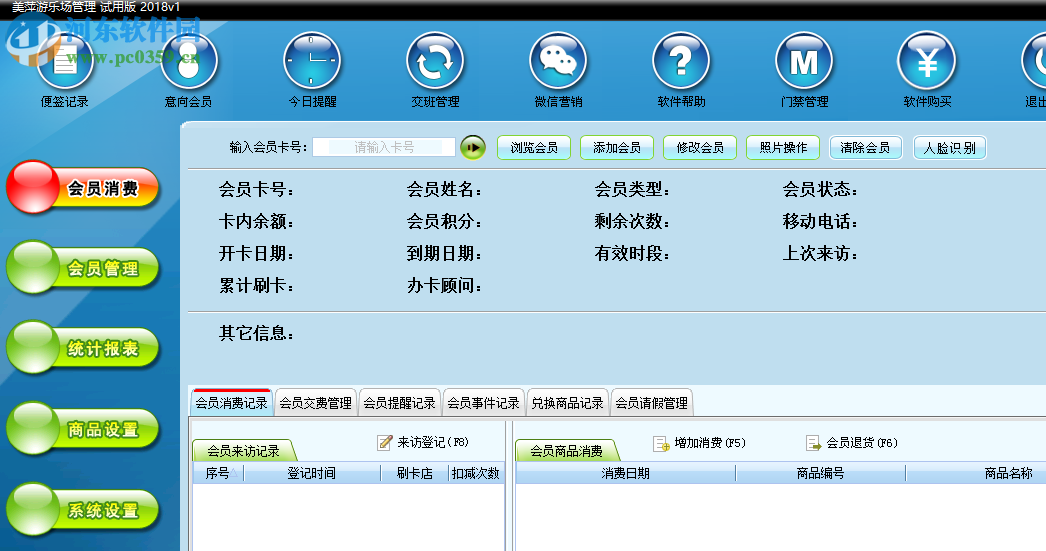Click the 上次来访 label text
The width and height of the screenshot is (1046, 551).
[x=820, y=253]
